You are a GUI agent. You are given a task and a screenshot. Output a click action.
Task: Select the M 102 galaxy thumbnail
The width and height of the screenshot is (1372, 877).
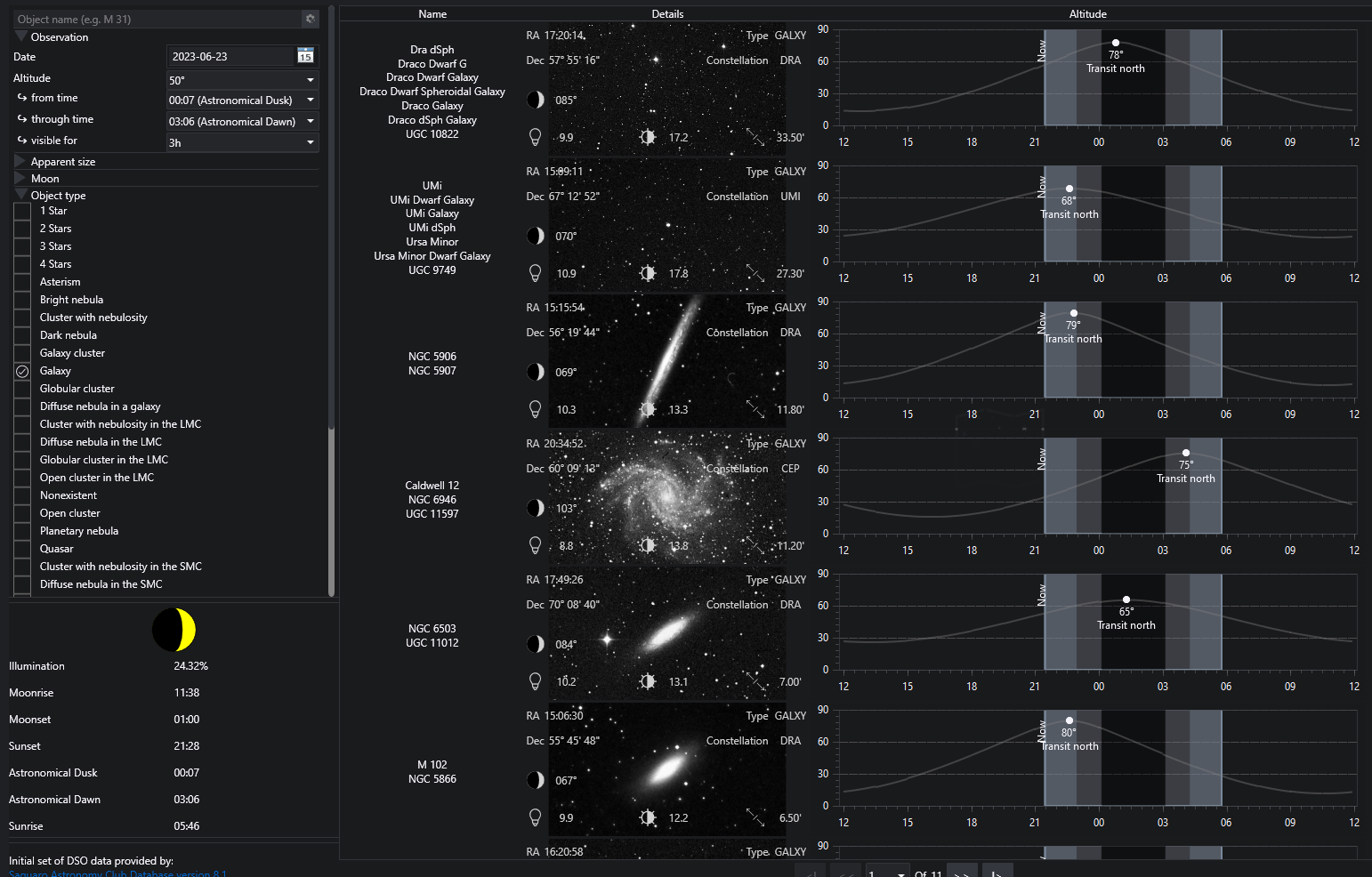coord(667,770)
